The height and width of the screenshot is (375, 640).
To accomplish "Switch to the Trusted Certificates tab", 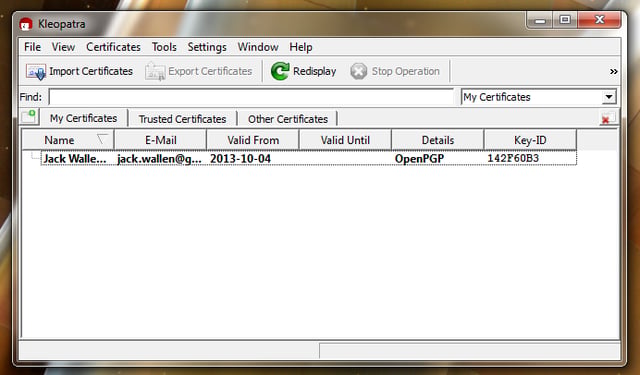I will (182, 119).
